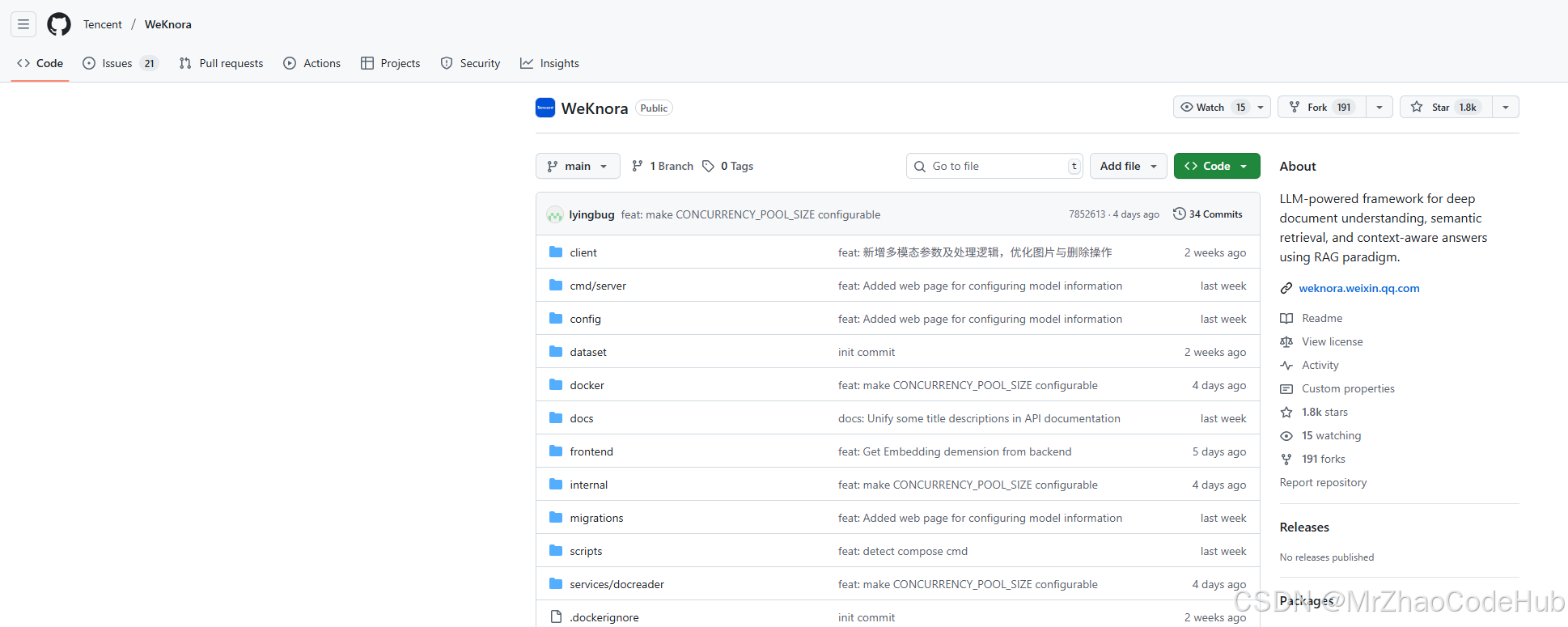Viewport: 1568px width, 627px height.
Task: Open the Security tab
Action: [x=470, y=63]
